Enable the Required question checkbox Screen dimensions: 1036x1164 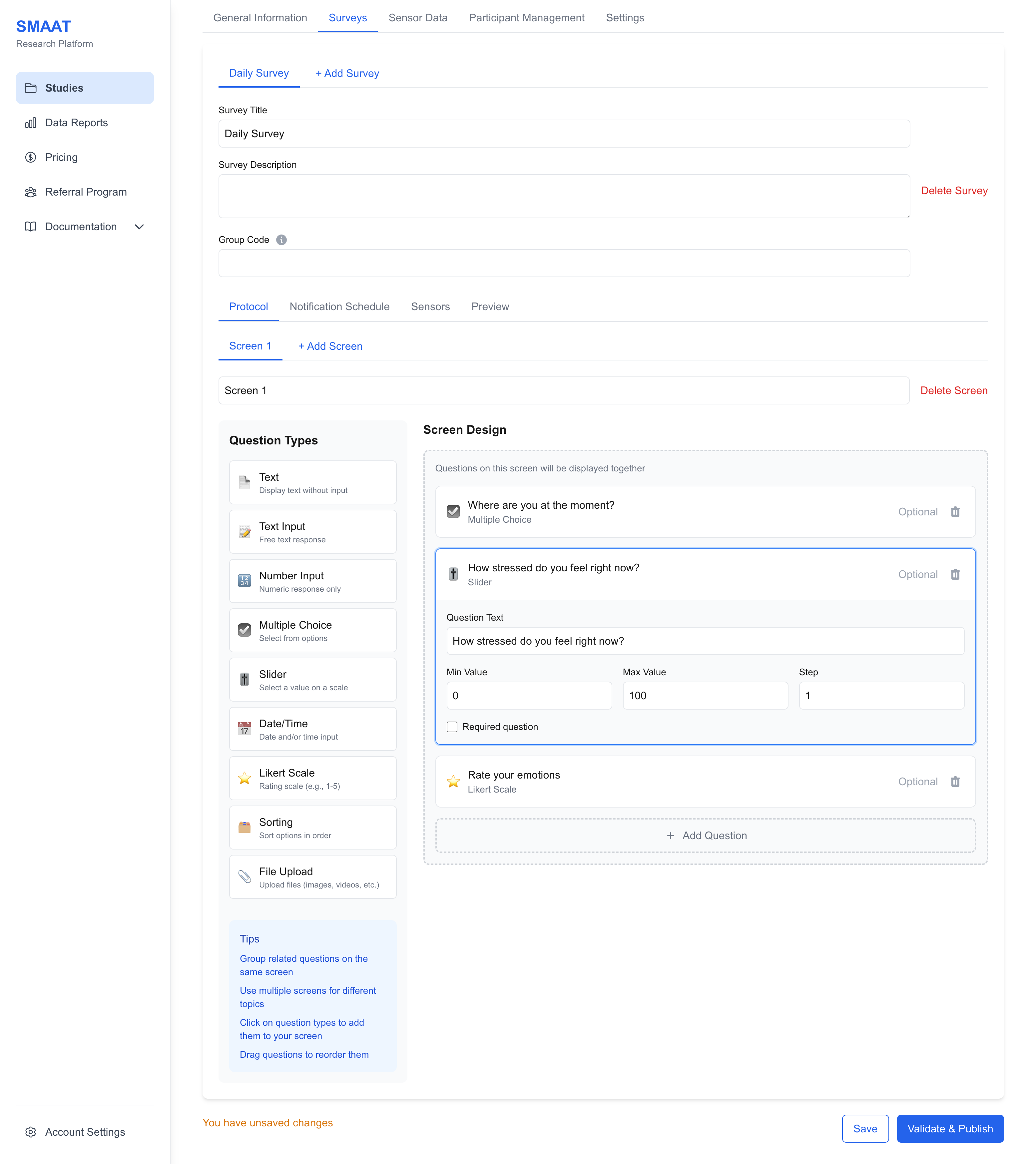[x=452, y=727]
